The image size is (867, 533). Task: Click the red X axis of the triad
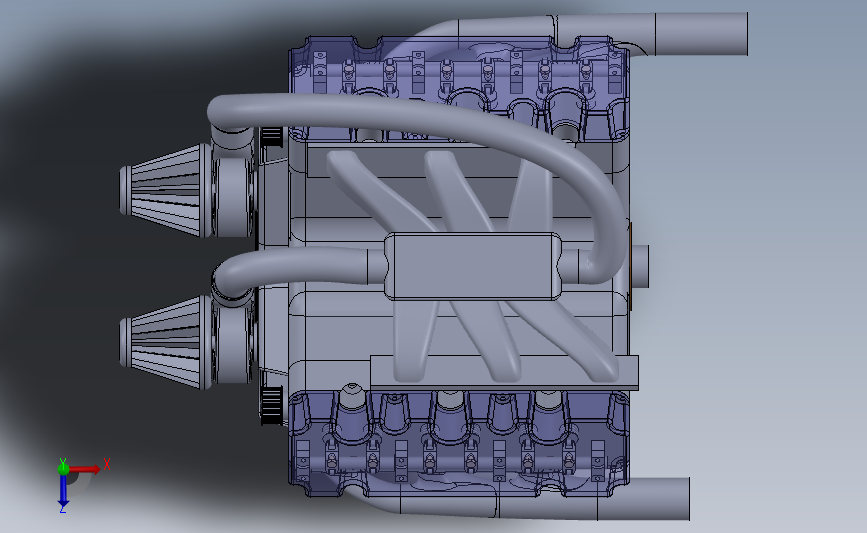(86, 469)
